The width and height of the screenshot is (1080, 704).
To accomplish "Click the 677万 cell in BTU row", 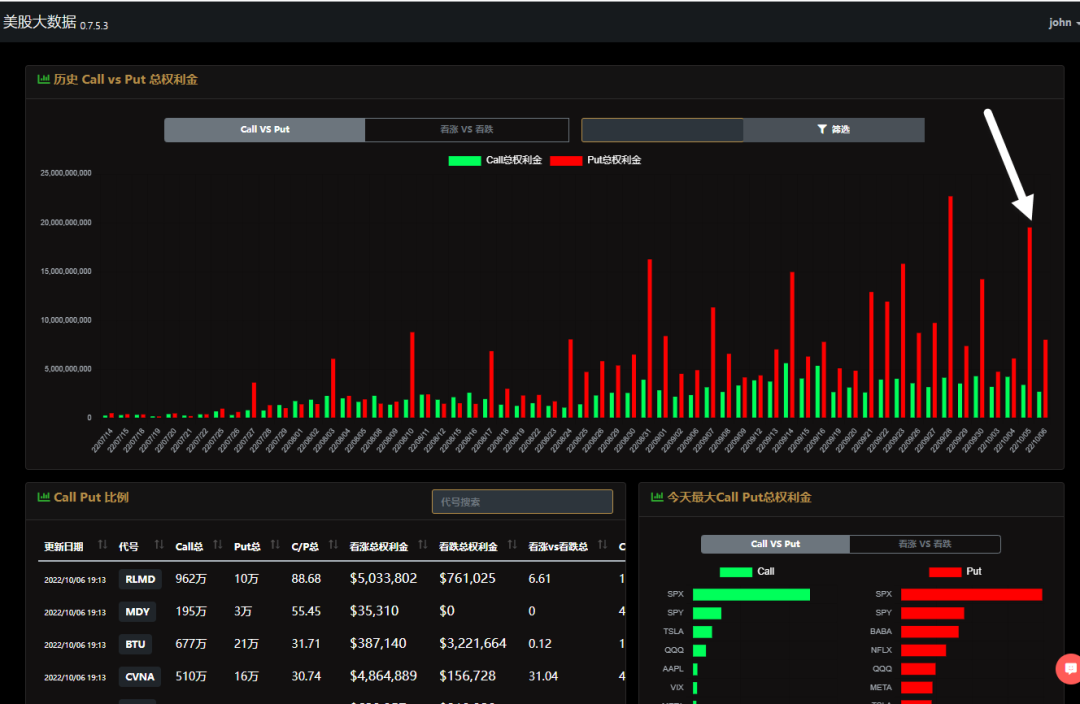I will coord(191,643).
